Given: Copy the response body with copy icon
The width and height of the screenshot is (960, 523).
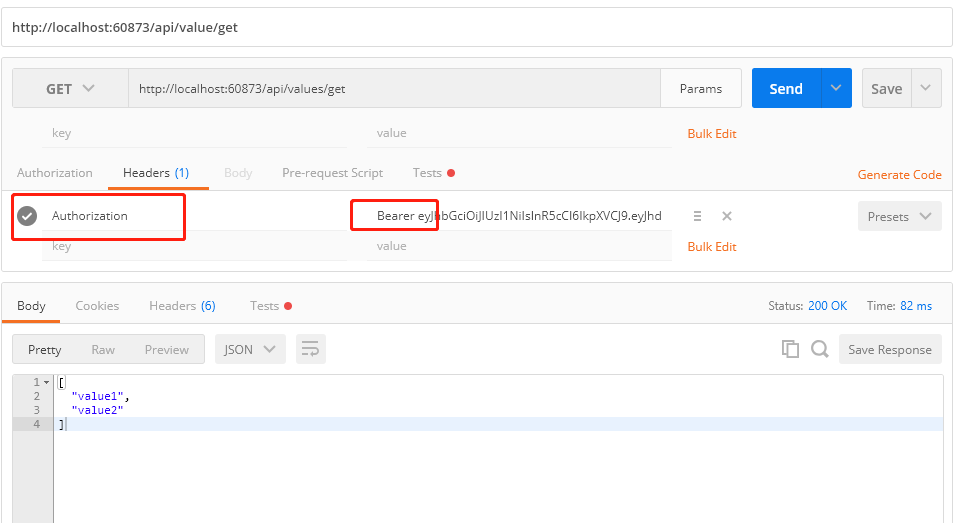Looking at the screenshot, I should tap(790, 349).
